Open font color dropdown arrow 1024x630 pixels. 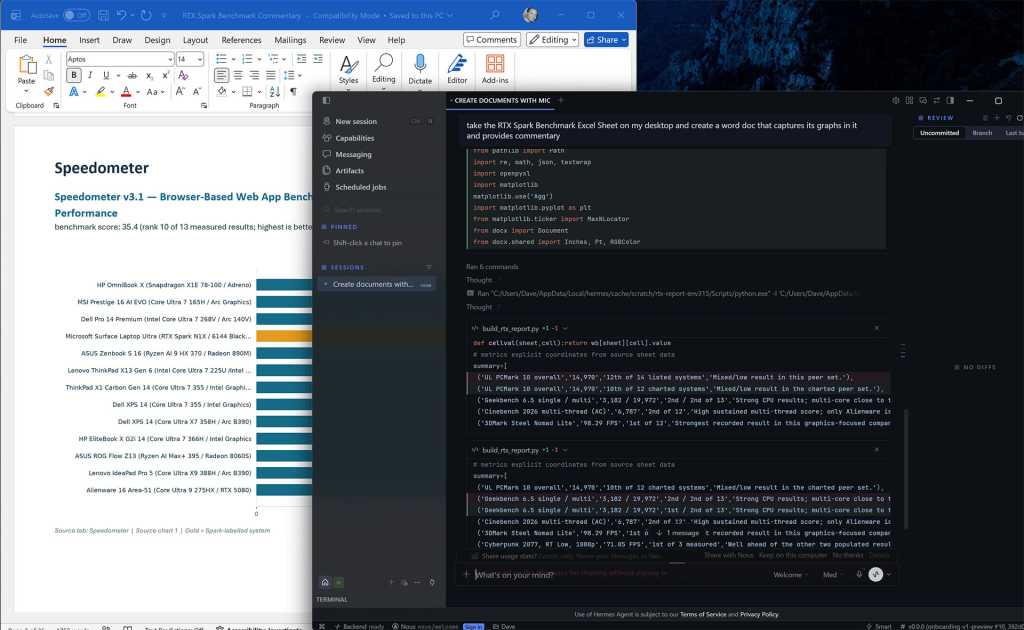pyautogui.click(x=138, y=92)
